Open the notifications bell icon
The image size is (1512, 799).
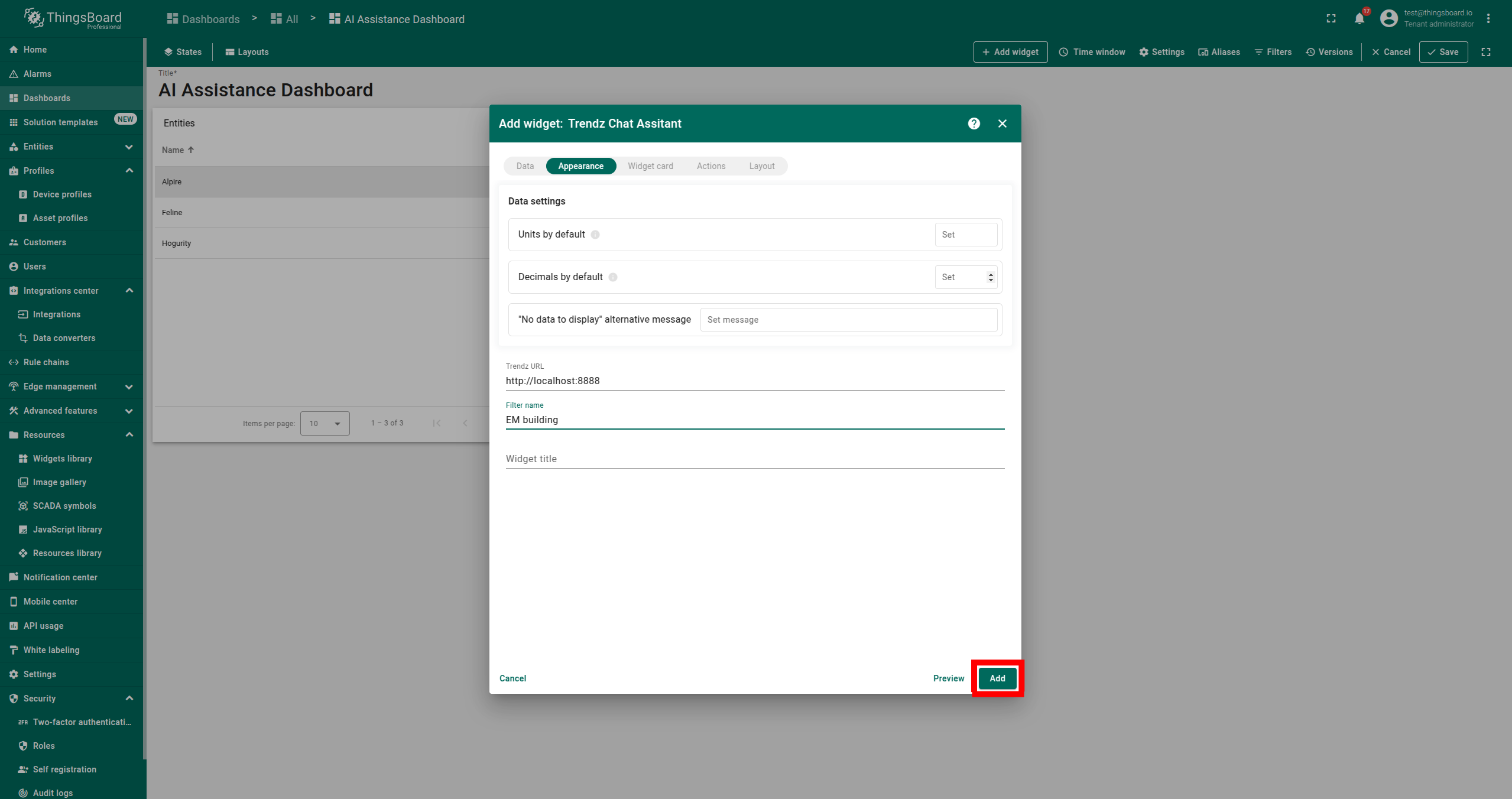pos(1359,19)
